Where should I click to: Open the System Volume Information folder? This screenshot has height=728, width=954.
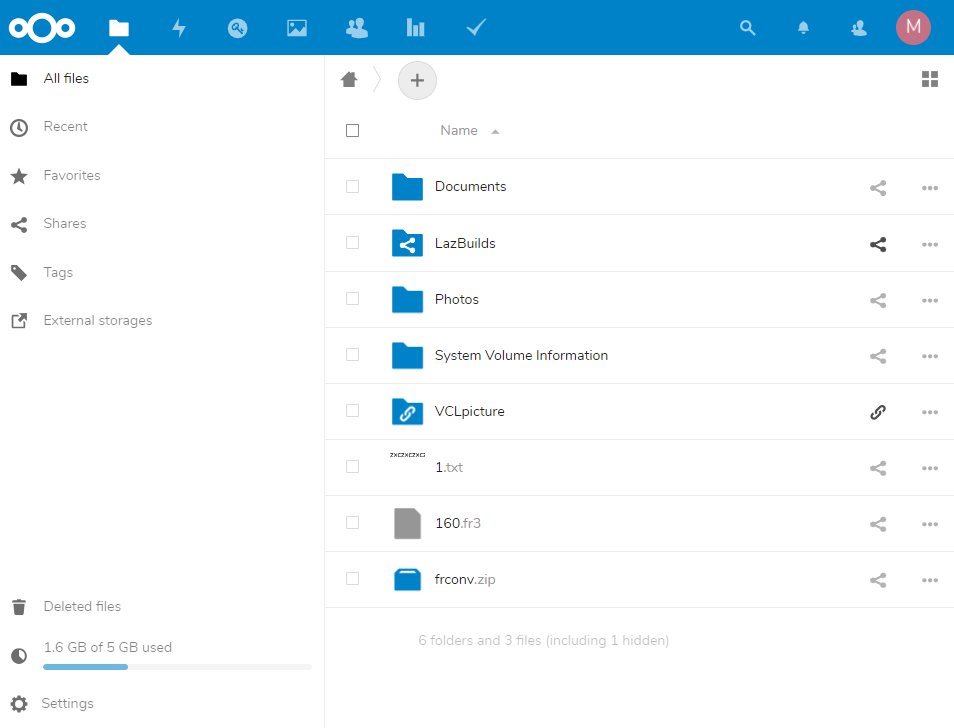click(520, 355)
